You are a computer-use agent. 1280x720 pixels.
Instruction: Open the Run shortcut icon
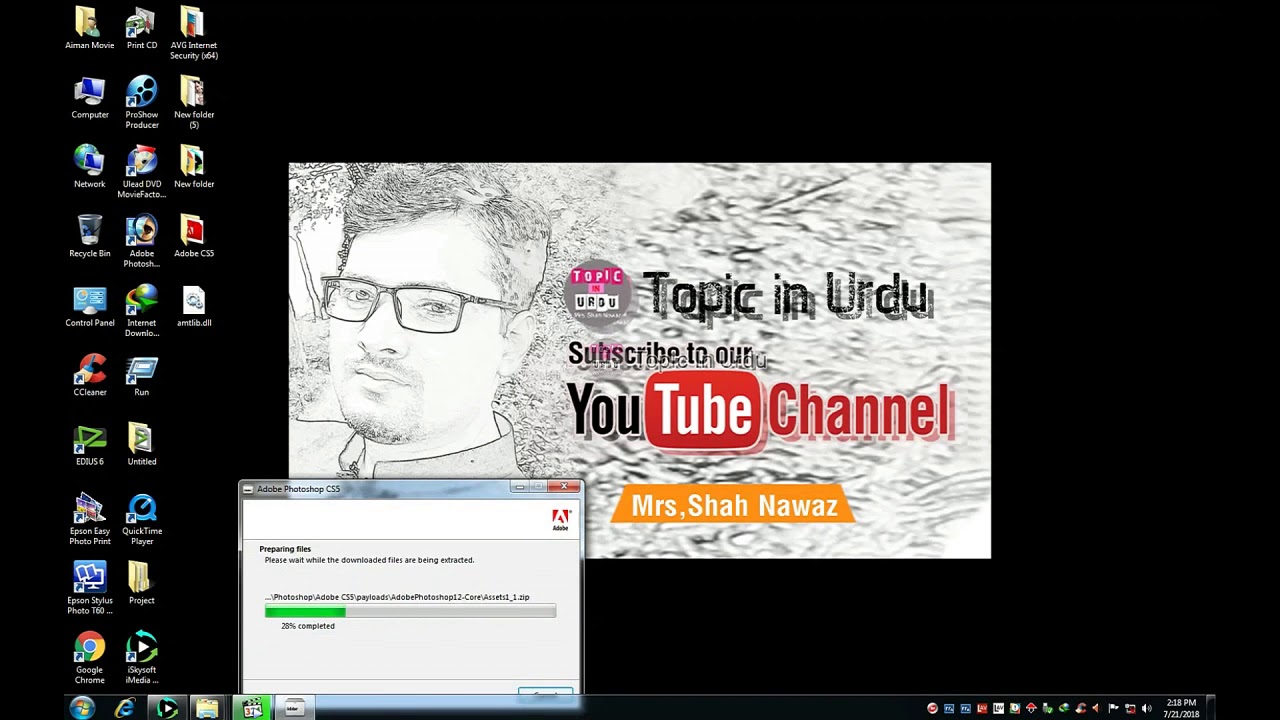[141, 376]
